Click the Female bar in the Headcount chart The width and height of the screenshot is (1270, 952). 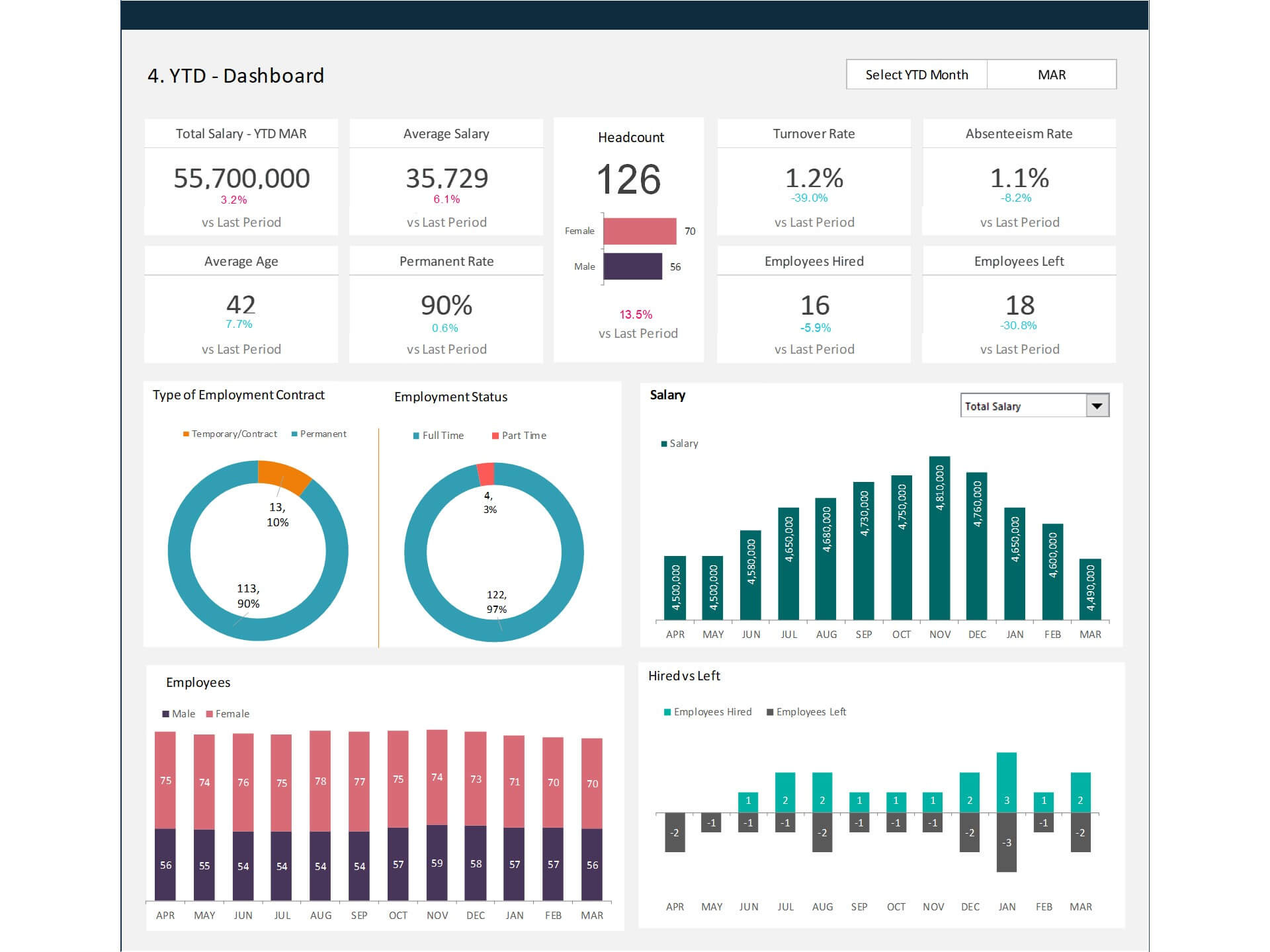(x=638, y=231)
